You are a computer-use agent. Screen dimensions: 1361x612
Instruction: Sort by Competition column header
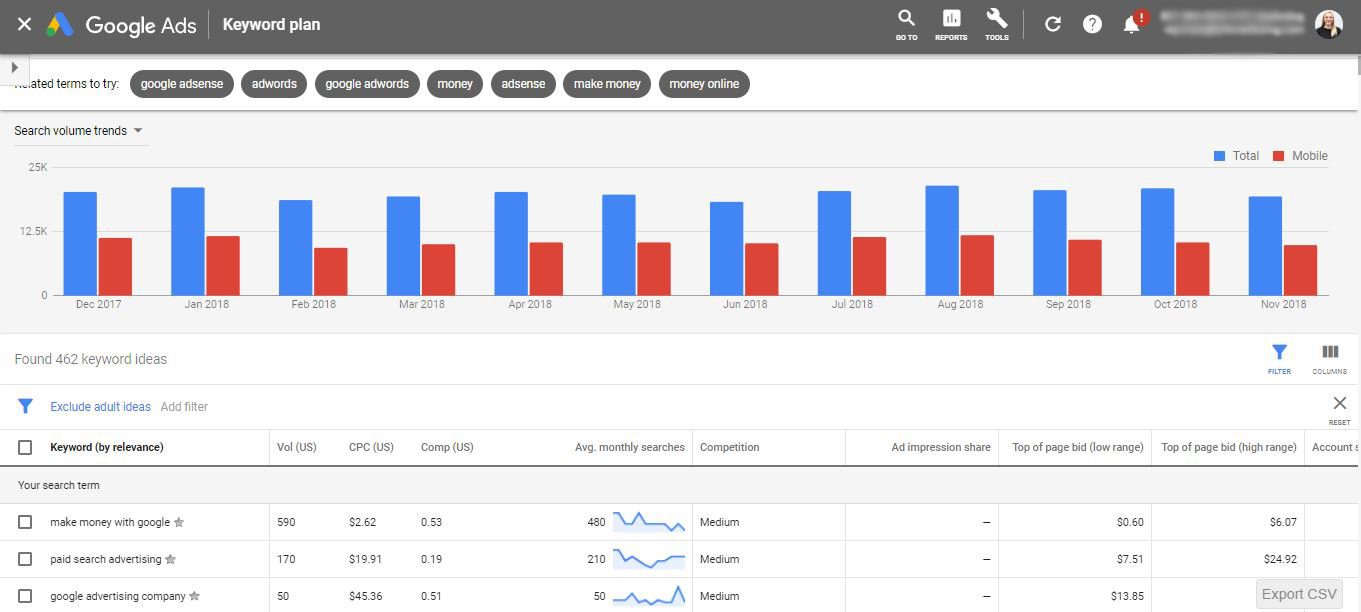pyautogui.click(x=730, y=447)
